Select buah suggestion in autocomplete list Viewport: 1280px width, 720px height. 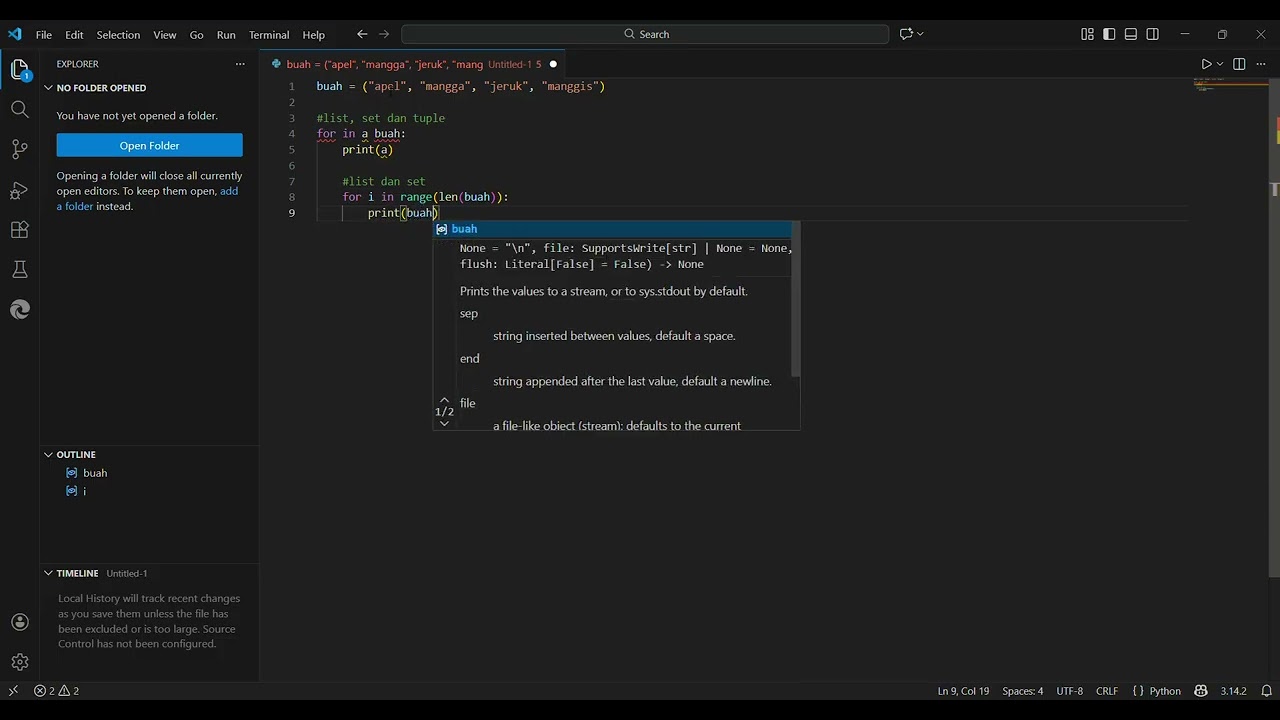[x=612, y=229]
